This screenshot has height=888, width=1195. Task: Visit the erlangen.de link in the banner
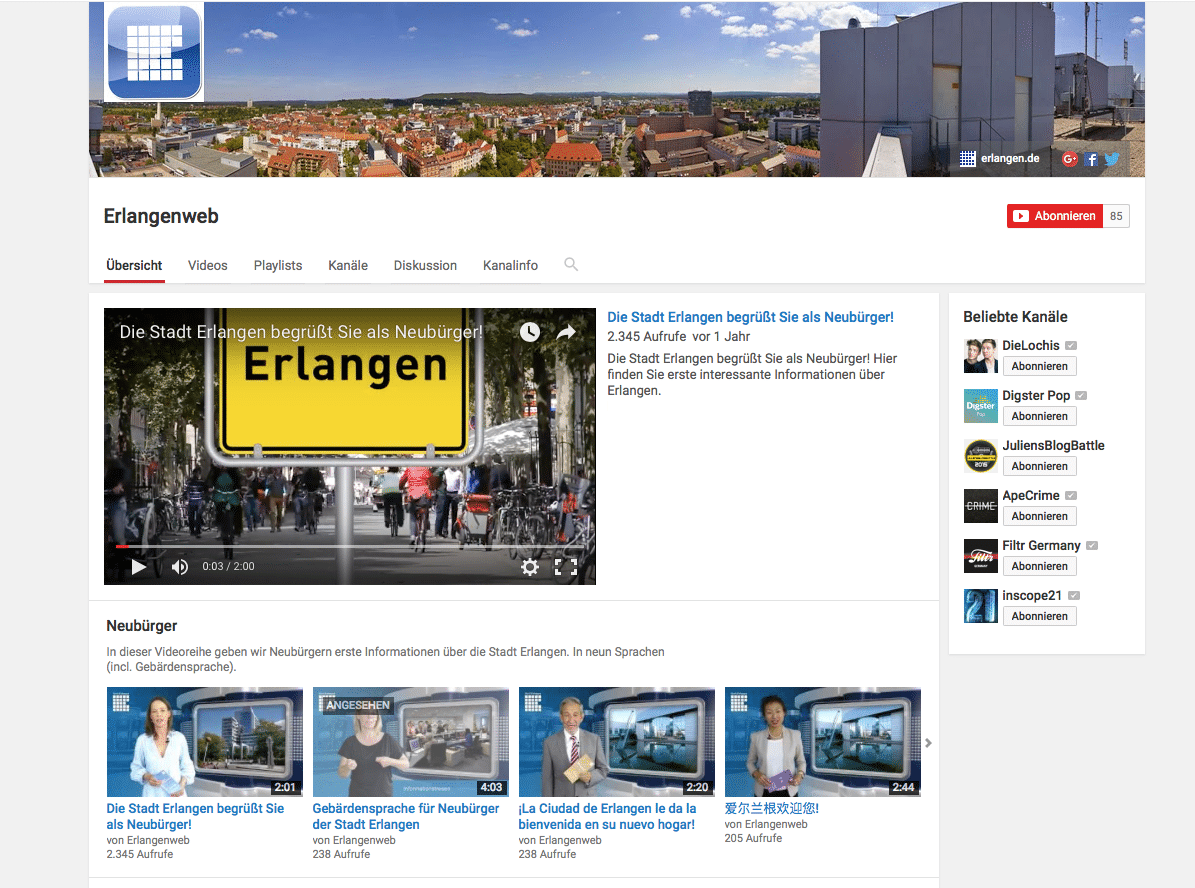[x=999, y=159]
